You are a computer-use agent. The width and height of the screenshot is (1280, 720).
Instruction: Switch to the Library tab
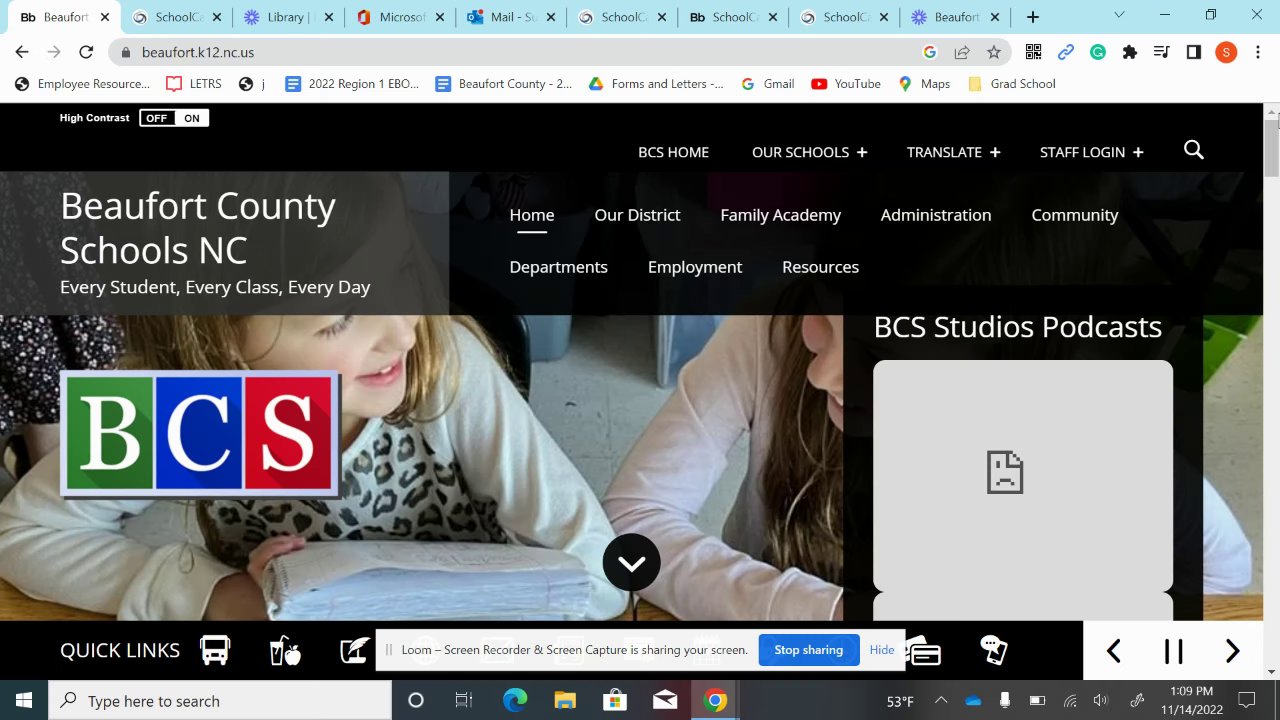point(288,17)
